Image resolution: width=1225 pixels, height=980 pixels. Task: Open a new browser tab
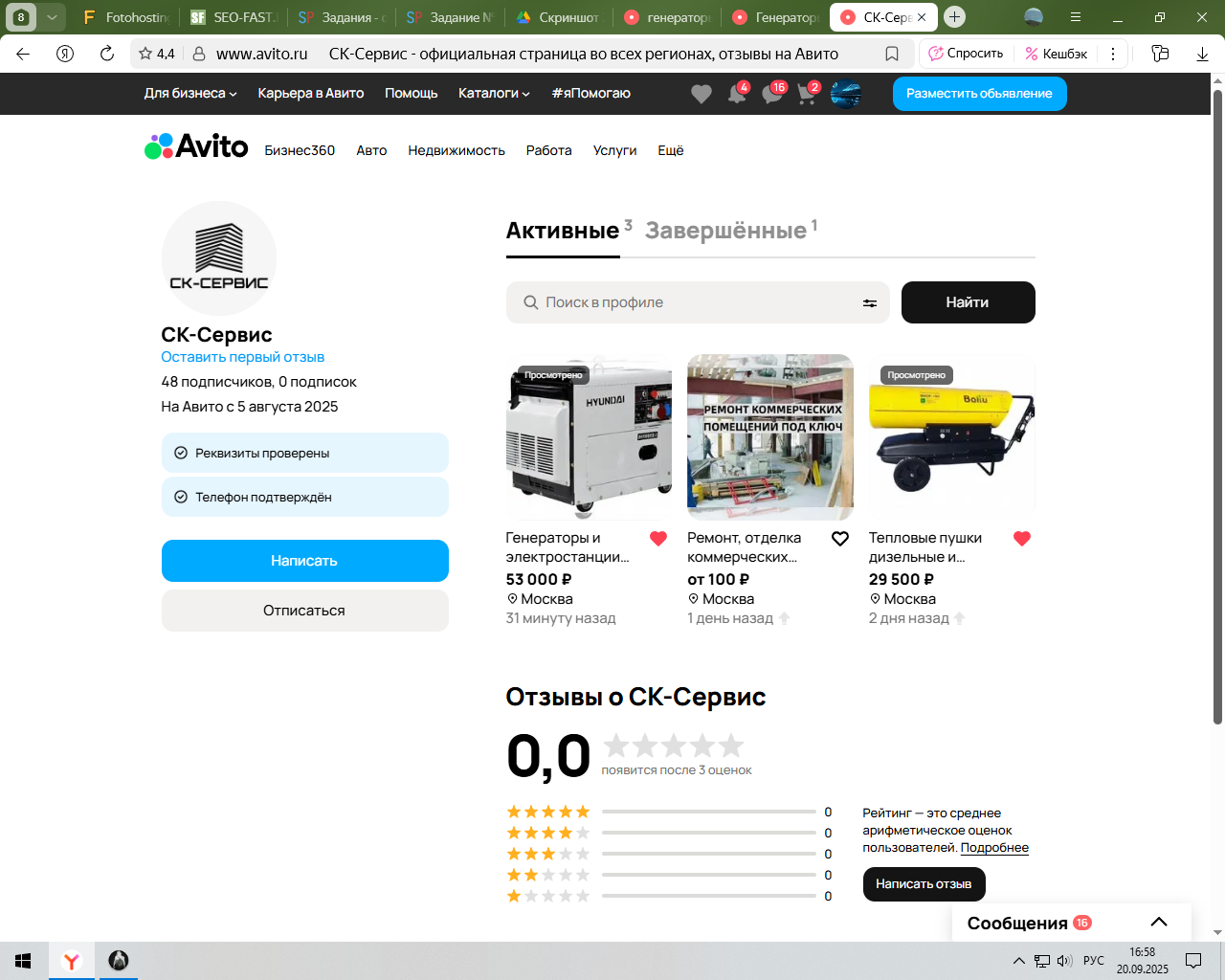954,17
